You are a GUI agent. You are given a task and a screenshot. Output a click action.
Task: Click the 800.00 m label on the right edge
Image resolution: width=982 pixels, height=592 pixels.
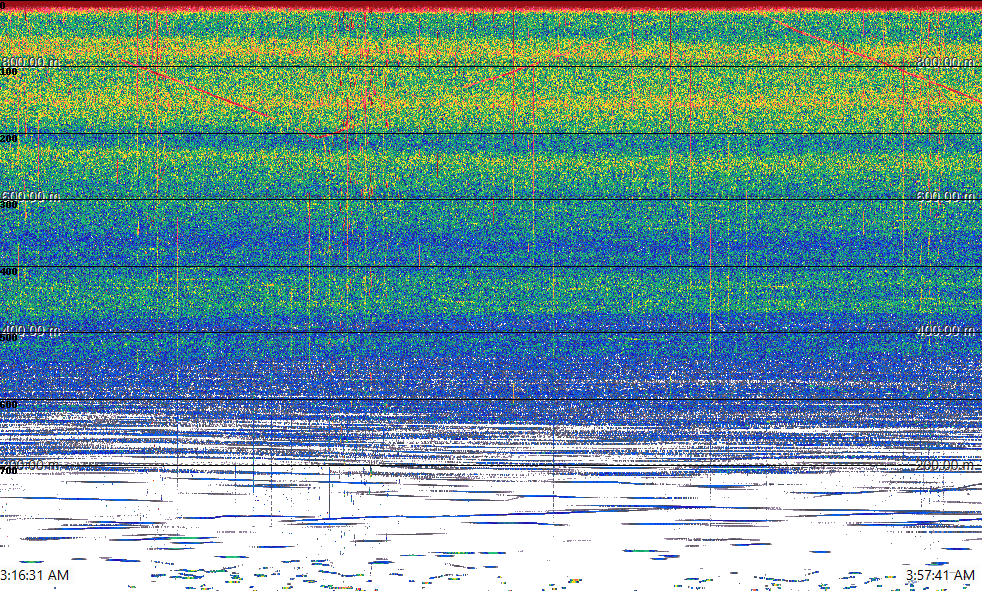click(x=946, y=61)
